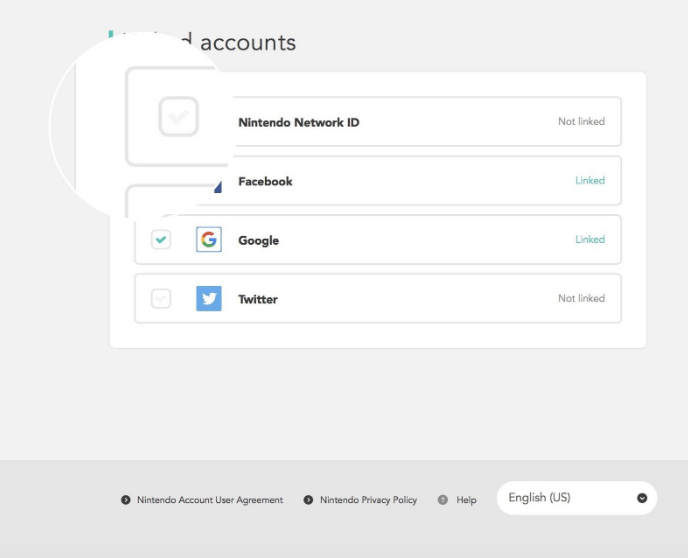688x558 pixels.
Task: Click Not linked status for Nintendo Network ID
Action: [x=581, y=122]
